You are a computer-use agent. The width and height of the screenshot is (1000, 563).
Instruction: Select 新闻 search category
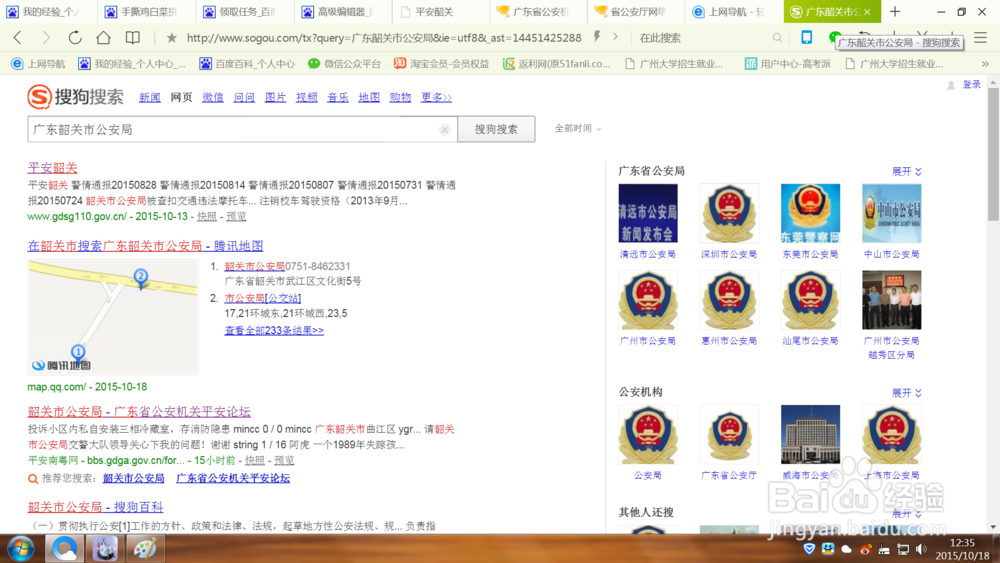pyautogui.click(x=150, y=97)
